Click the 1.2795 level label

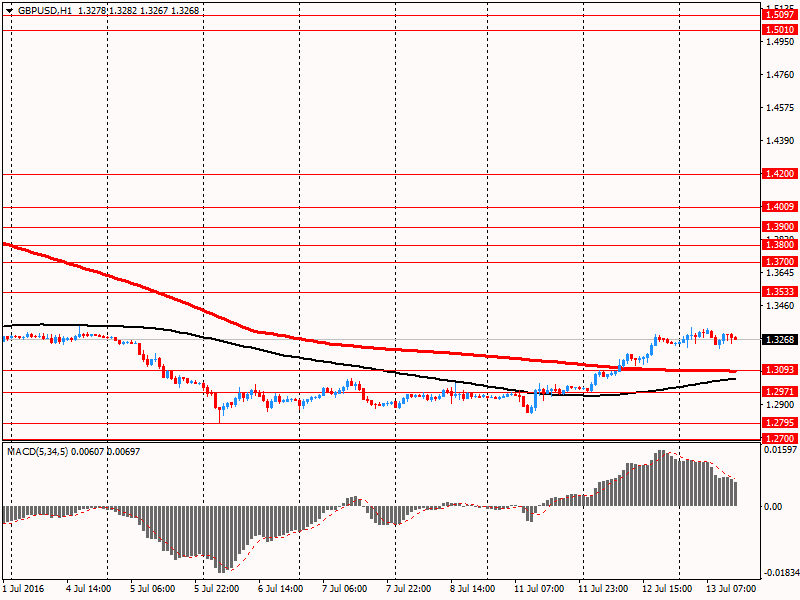coord(780,422)
